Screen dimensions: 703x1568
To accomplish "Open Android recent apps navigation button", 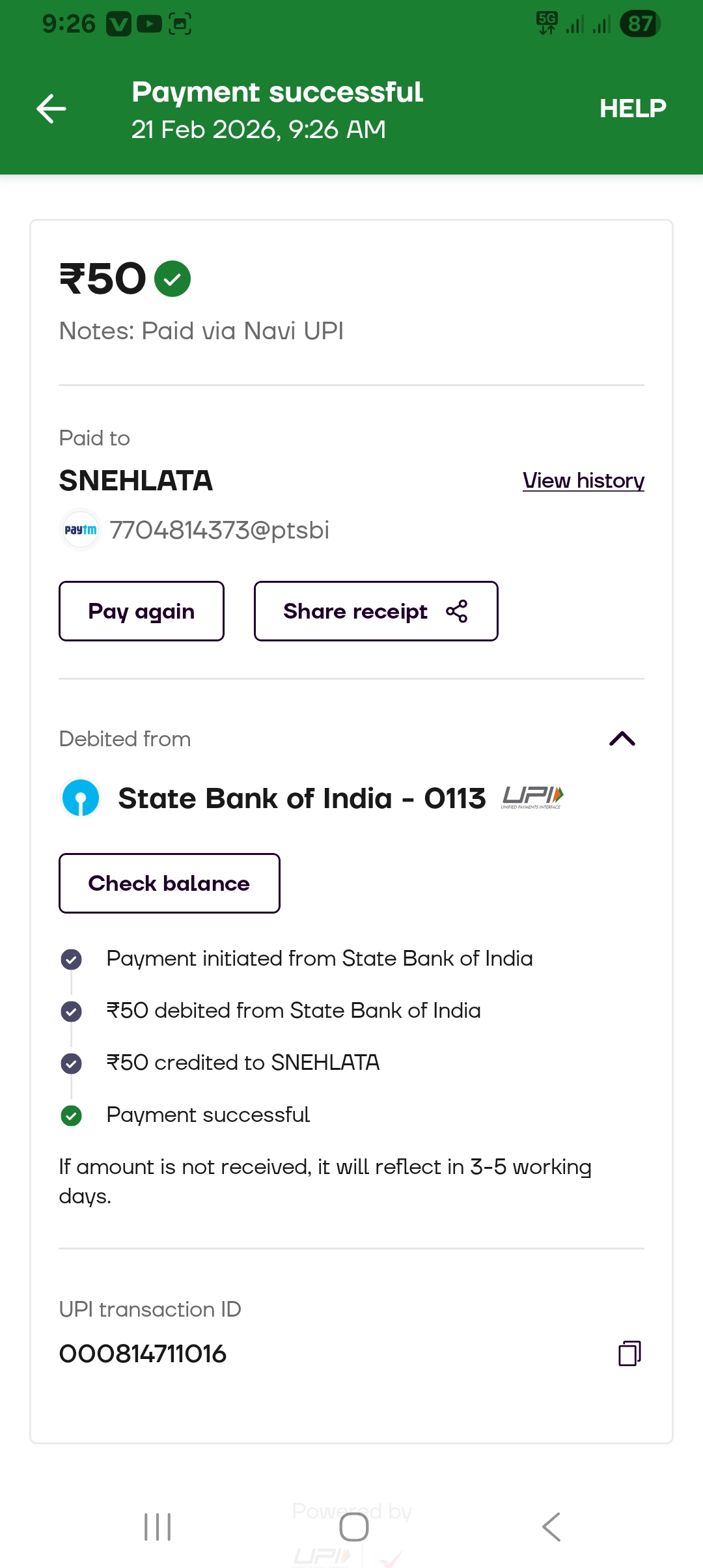I will tap(158, 1527).
